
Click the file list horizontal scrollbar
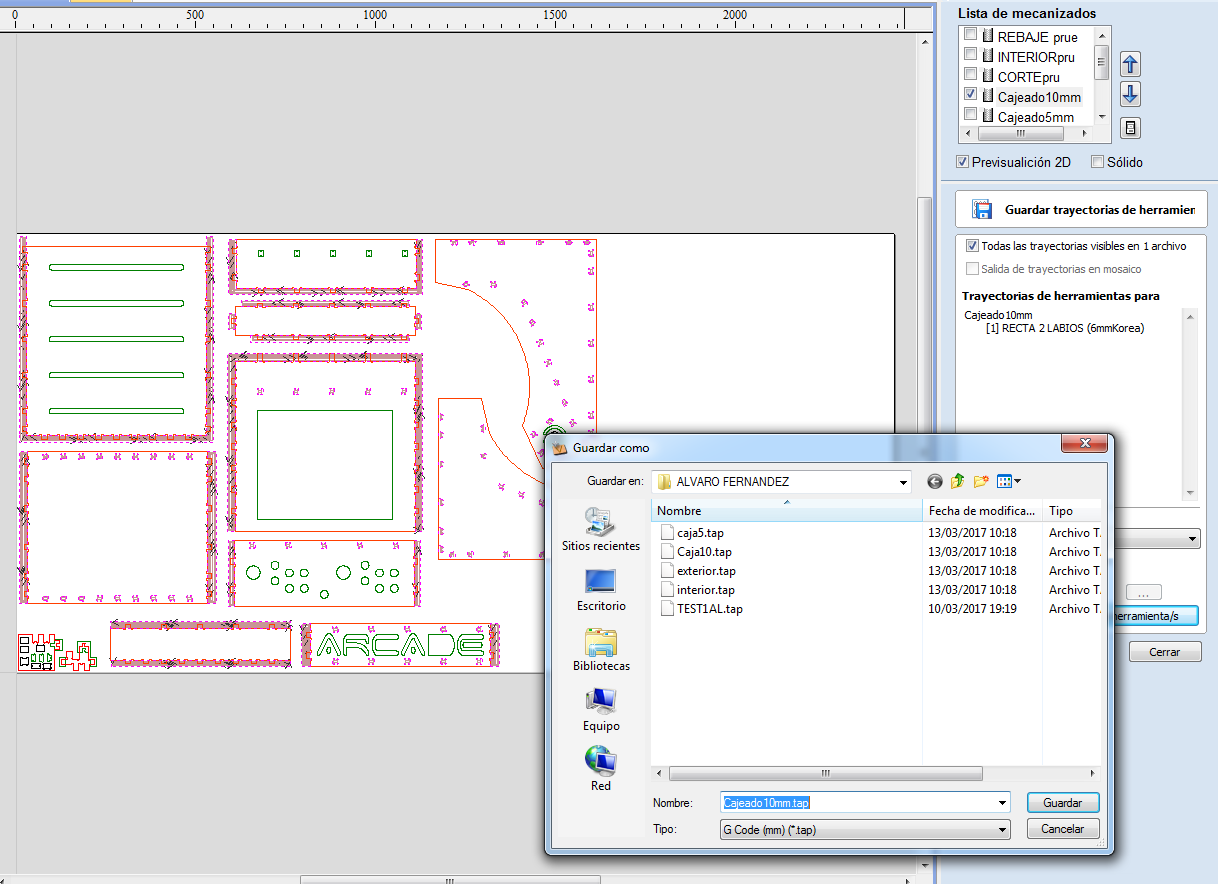pyautogui.click(x=825, y=774)
